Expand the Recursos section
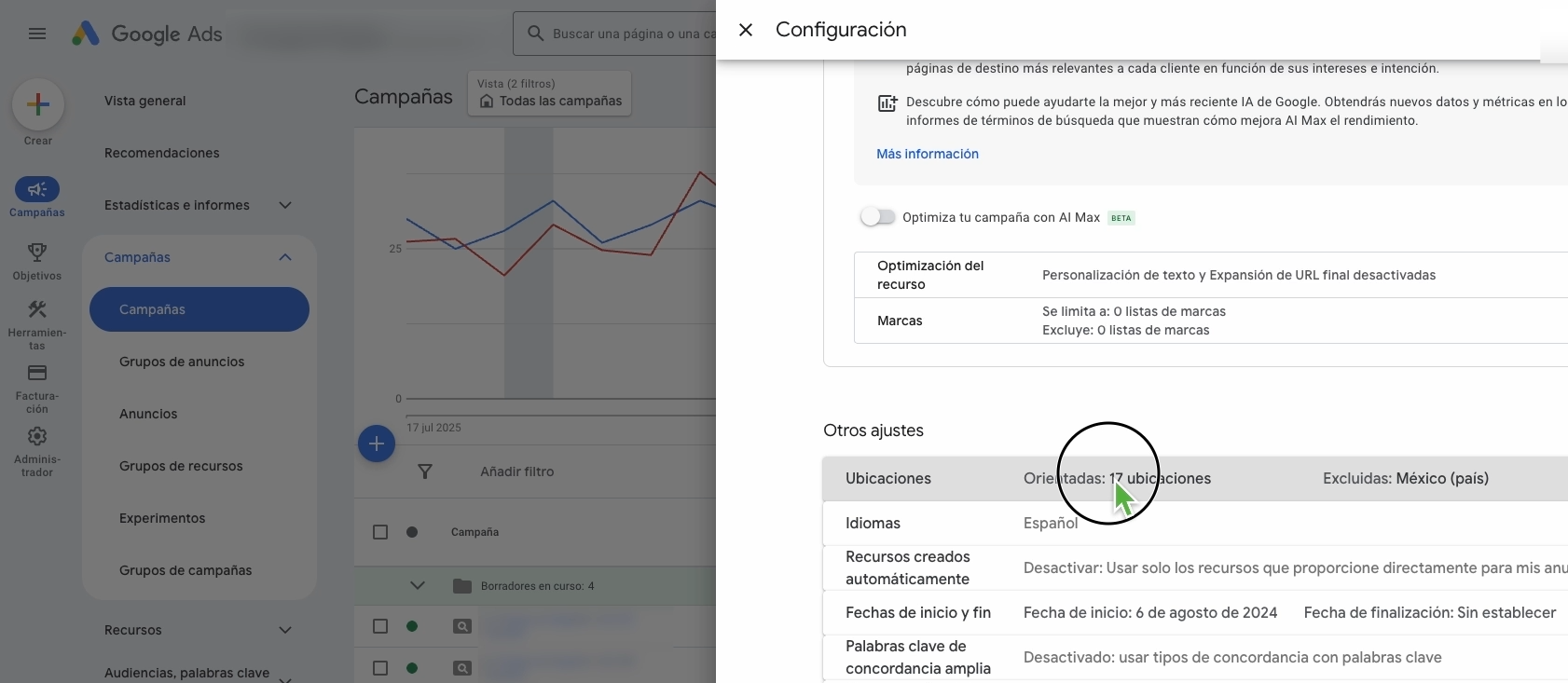Screen dimensions: 1568x683 pyautogui.click(x=285, y=630)
